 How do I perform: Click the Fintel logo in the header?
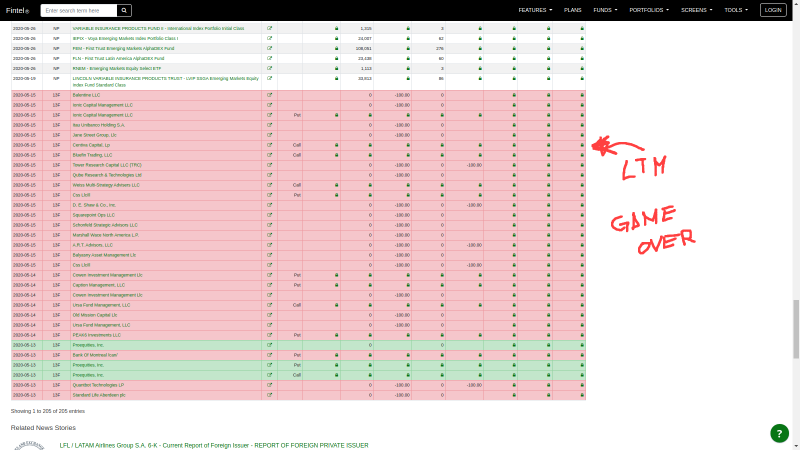16,10
